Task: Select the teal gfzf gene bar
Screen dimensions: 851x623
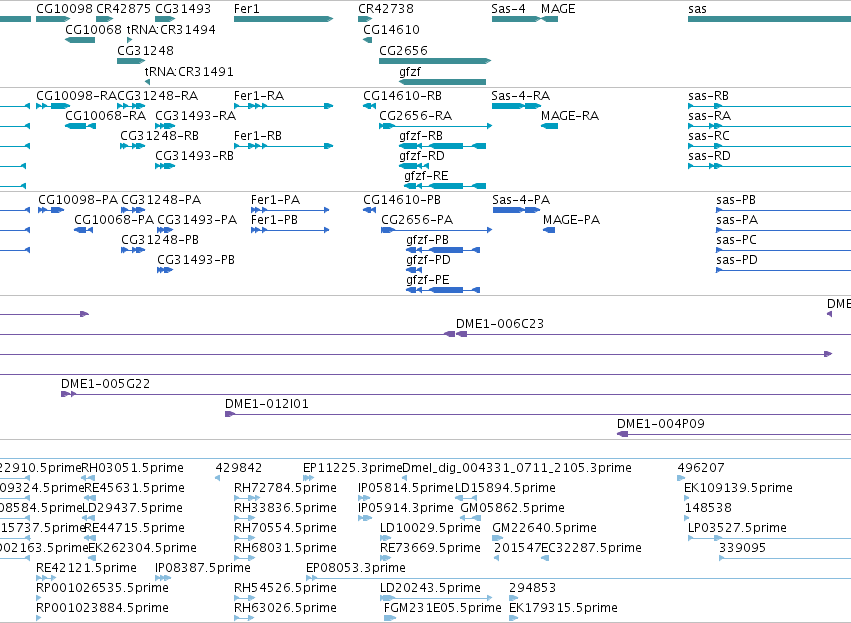Action: tap(442, 82)
